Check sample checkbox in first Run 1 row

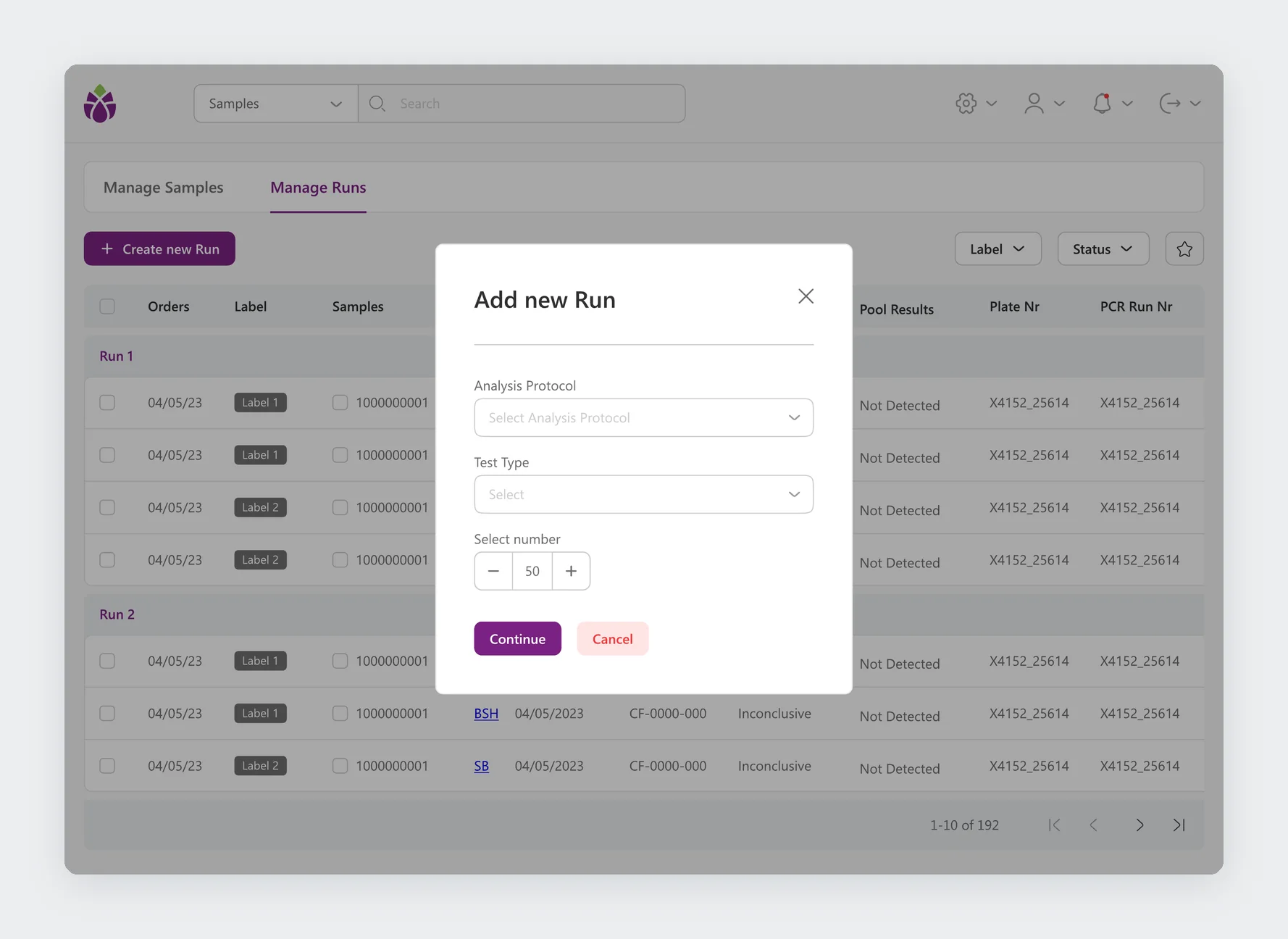[340, 403]
